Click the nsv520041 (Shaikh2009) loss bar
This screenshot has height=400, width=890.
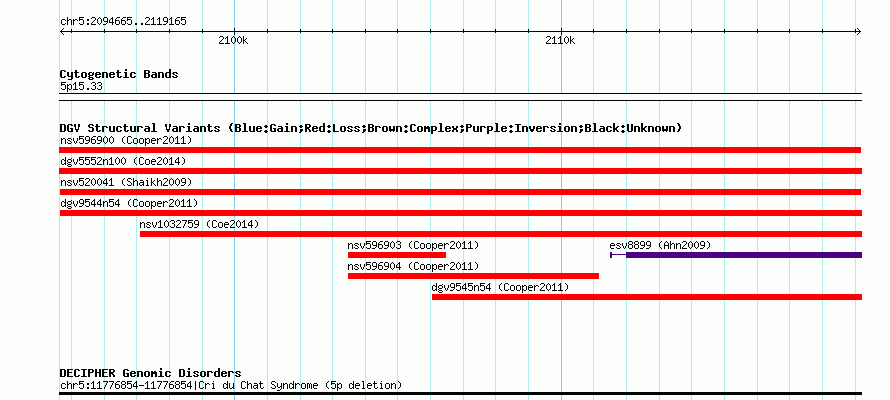coord(460,192)
